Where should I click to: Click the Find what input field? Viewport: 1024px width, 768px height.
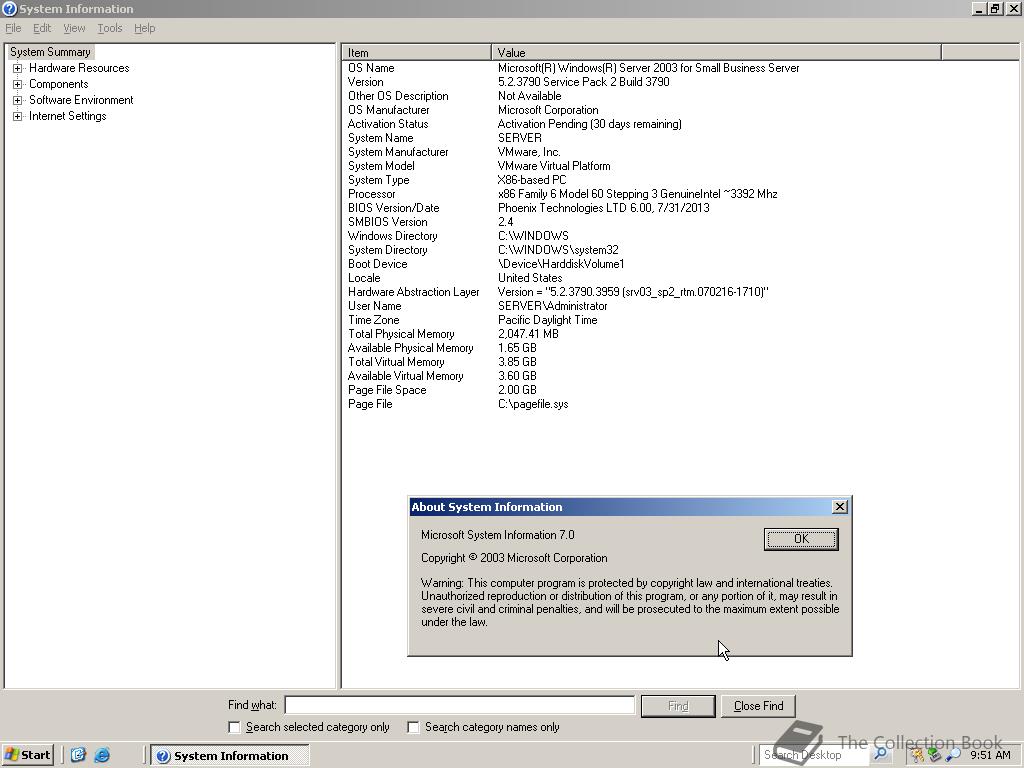[460, 705]
